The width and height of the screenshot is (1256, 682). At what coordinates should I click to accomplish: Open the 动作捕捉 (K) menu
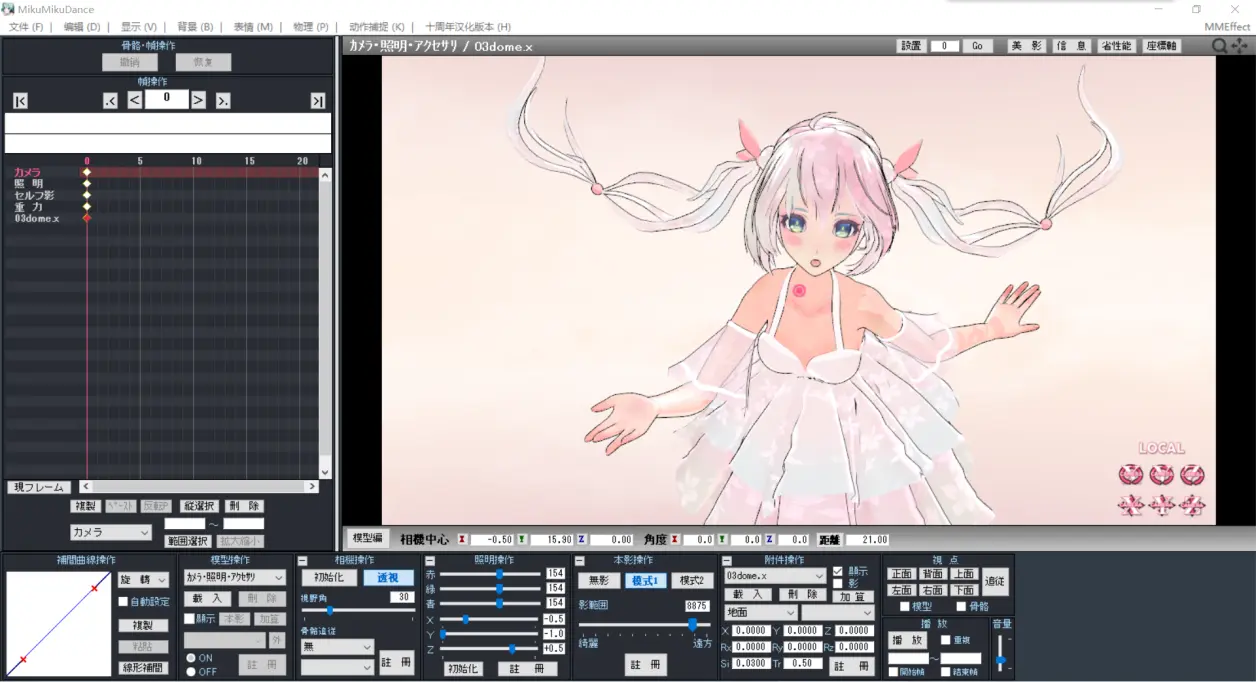click(x=377, y=27)
